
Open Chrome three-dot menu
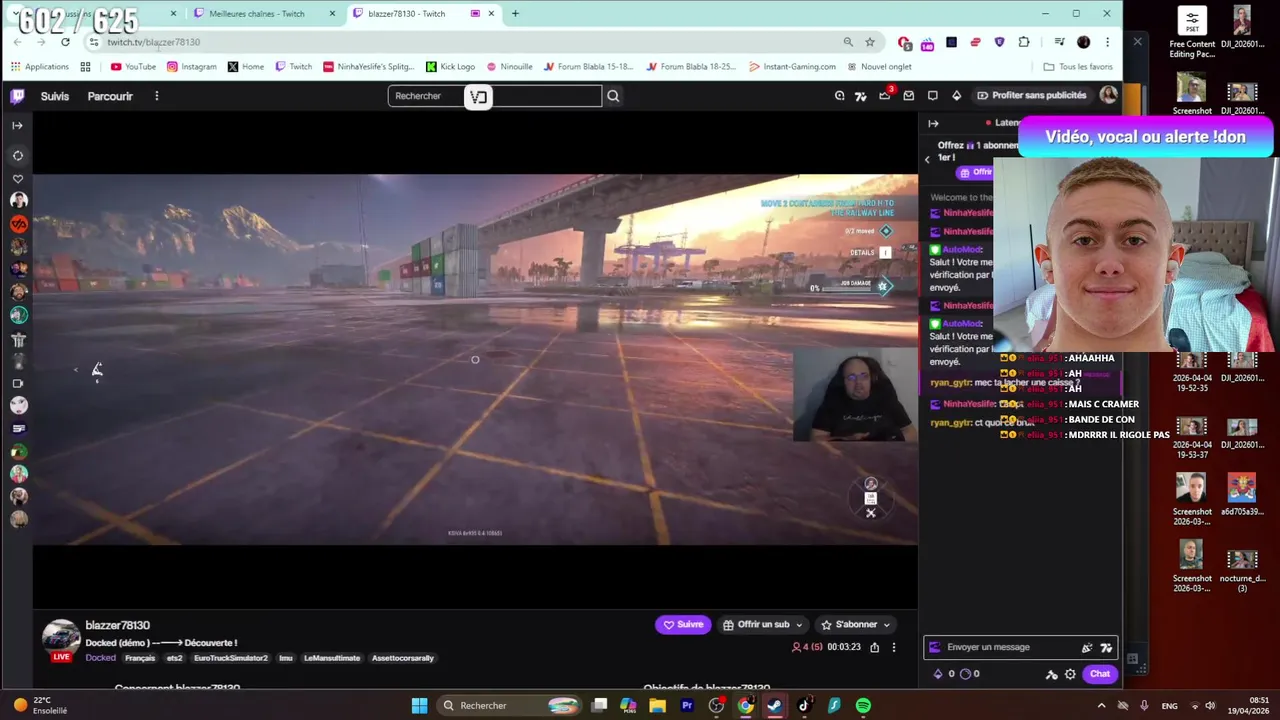[x=1107, y=42]
